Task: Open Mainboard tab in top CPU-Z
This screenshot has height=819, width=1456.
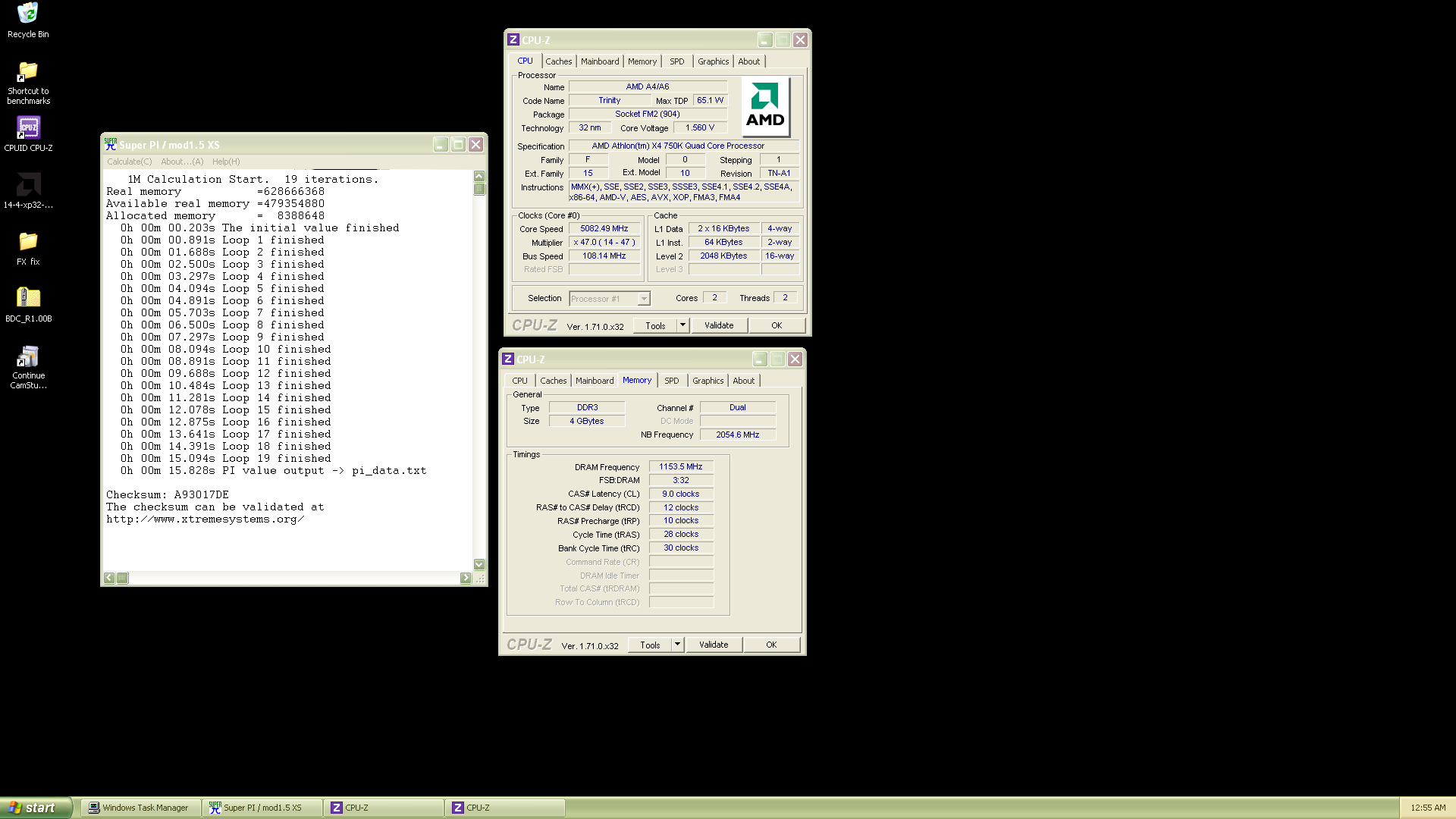Action: (600, 61)
